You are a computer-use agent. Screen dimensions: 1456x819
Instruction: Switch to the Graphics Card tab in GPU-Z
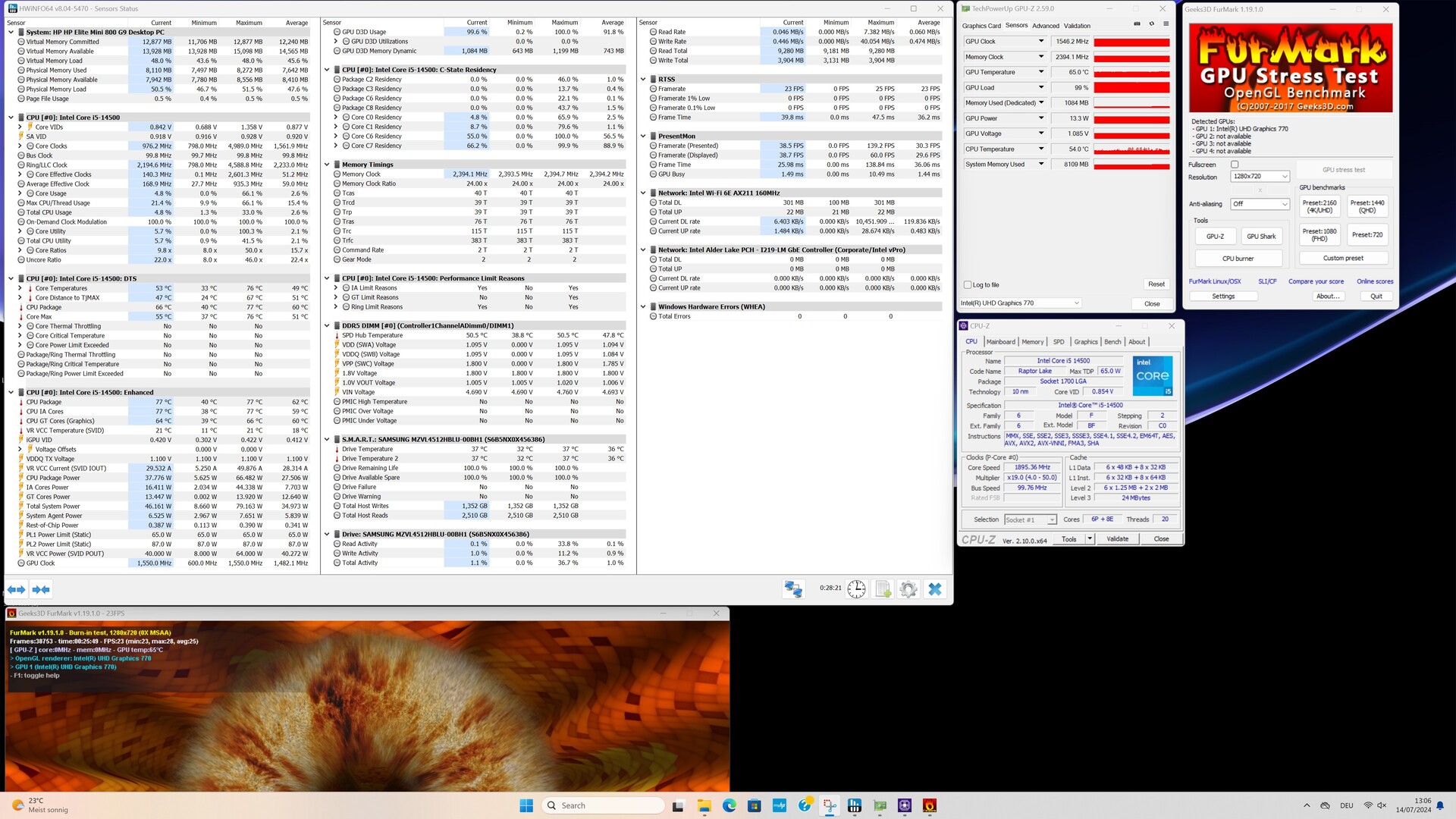click(981, 26)
